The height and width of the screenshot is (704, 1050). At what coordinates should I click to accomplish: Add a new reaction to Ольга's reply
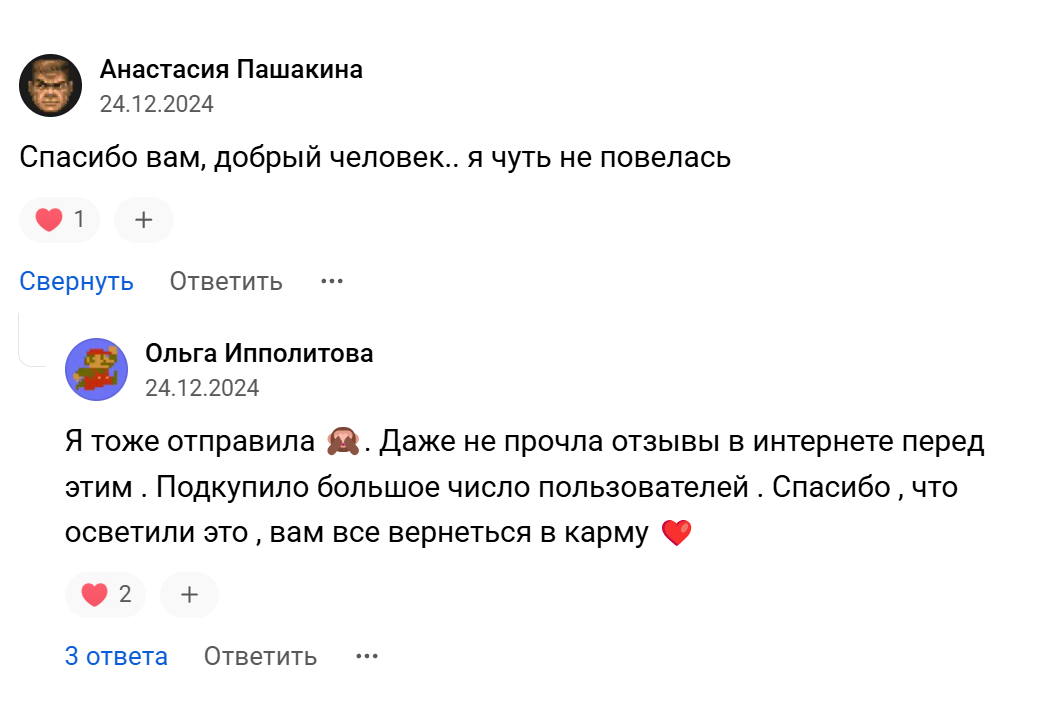(x=190, y=594)
